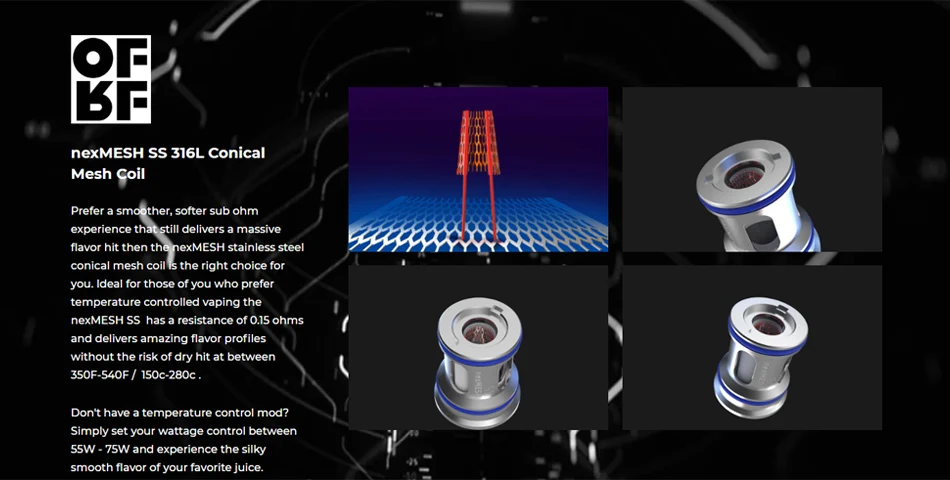
Task: Click the line 'experience that still delivers a massive'
Action: click(176, 230)
